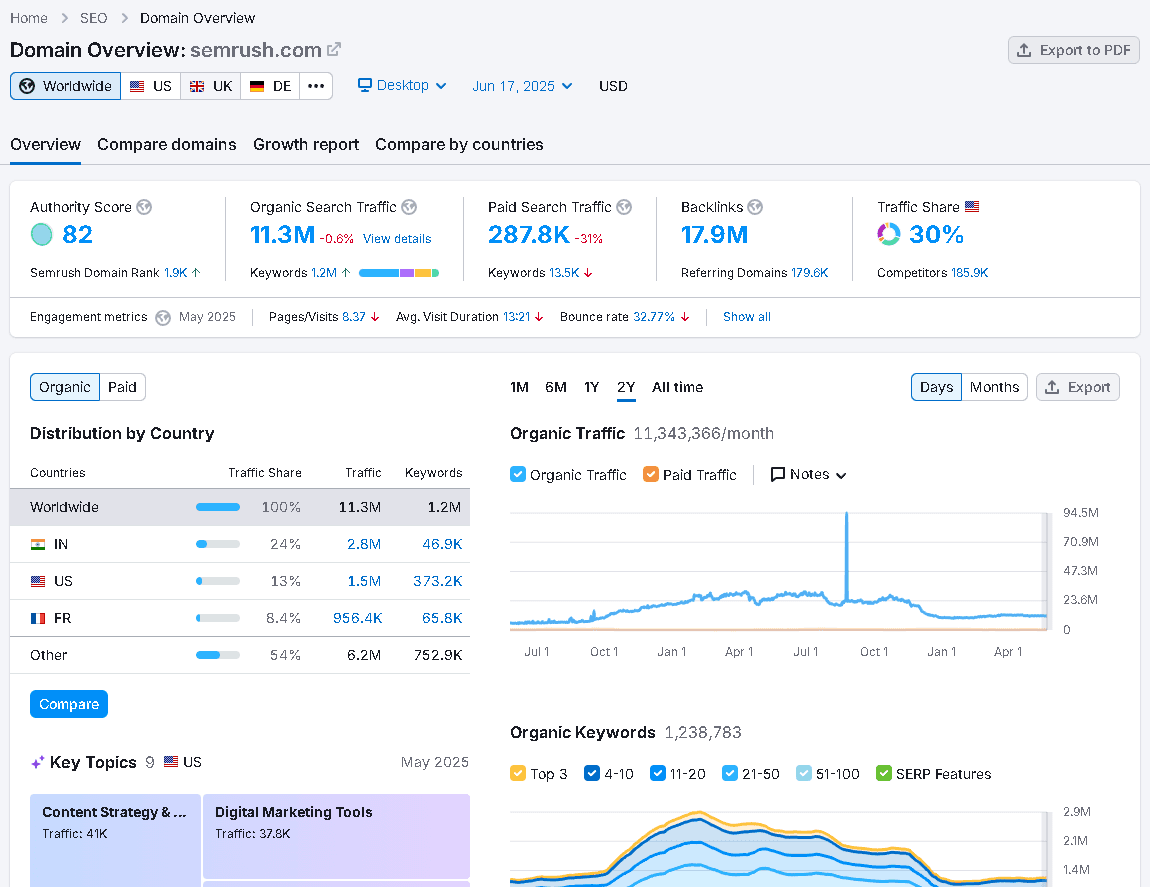Toggle the Organic Traffic checkbox
Image resolution: width=1150 pixels, height=887 pixels.
[x=518, y=474]
